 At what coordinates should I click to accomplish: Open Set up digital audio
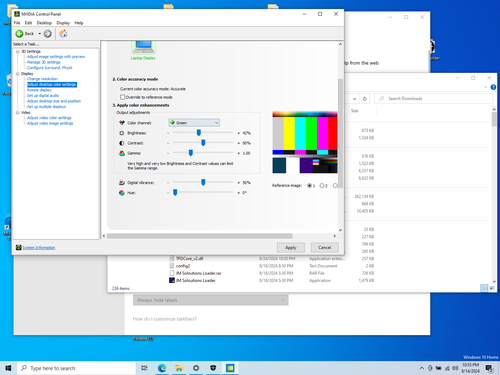(x=43, y=96)
